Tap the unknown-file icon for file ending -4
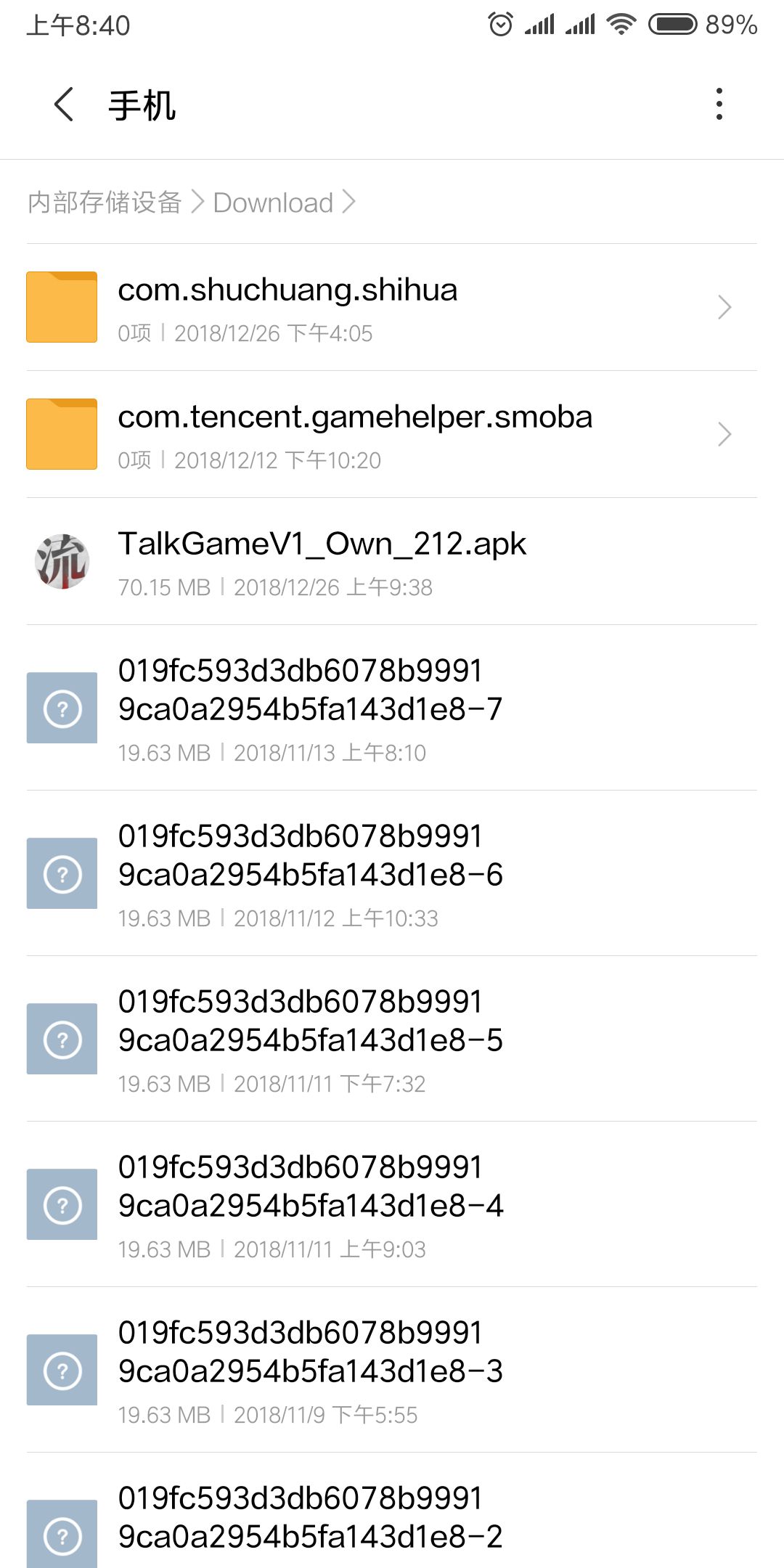This screenshot has width=784, height=1568. 62,1204
